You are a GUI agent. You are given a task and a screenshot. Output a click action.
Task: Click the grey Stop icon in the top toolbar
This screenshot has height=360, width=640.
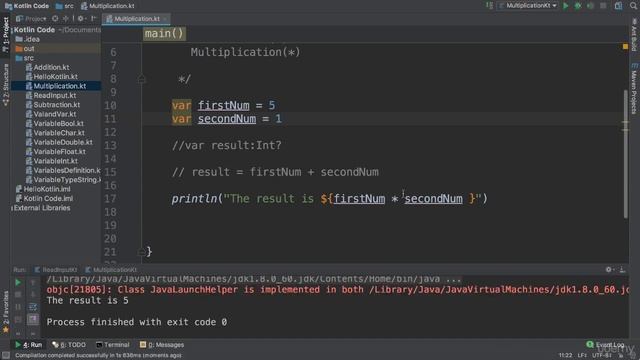603,6
